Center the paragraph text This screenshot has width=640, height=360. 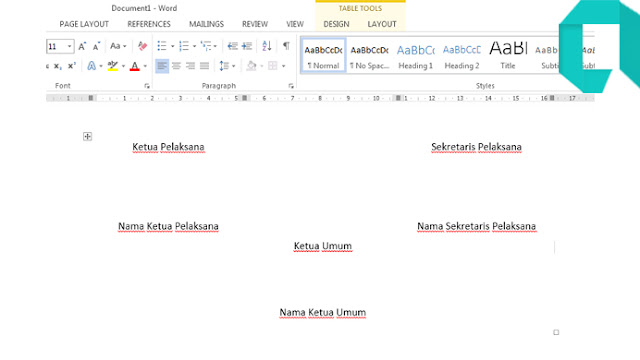coord(176,66)
